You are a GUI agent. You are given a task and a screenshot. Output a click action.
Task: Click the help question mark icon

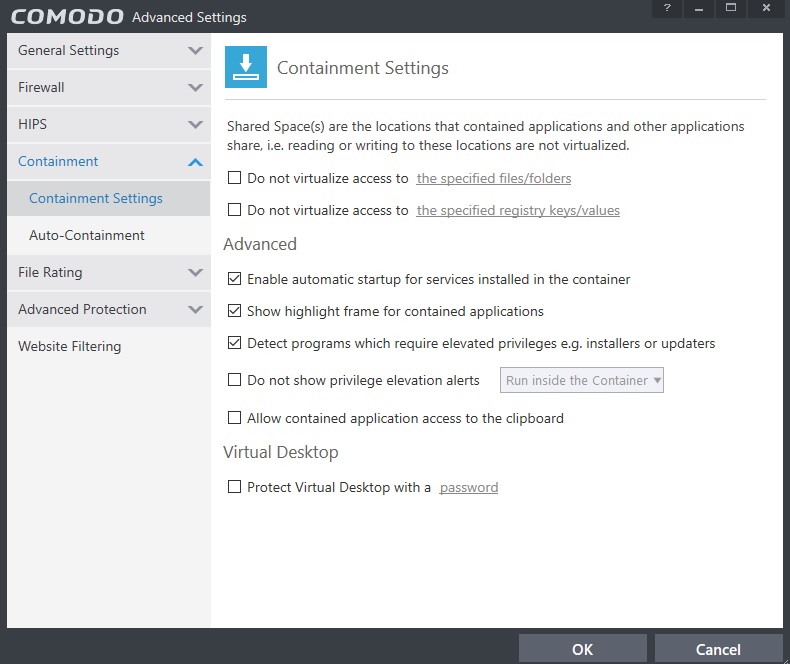tap(667, 9)
